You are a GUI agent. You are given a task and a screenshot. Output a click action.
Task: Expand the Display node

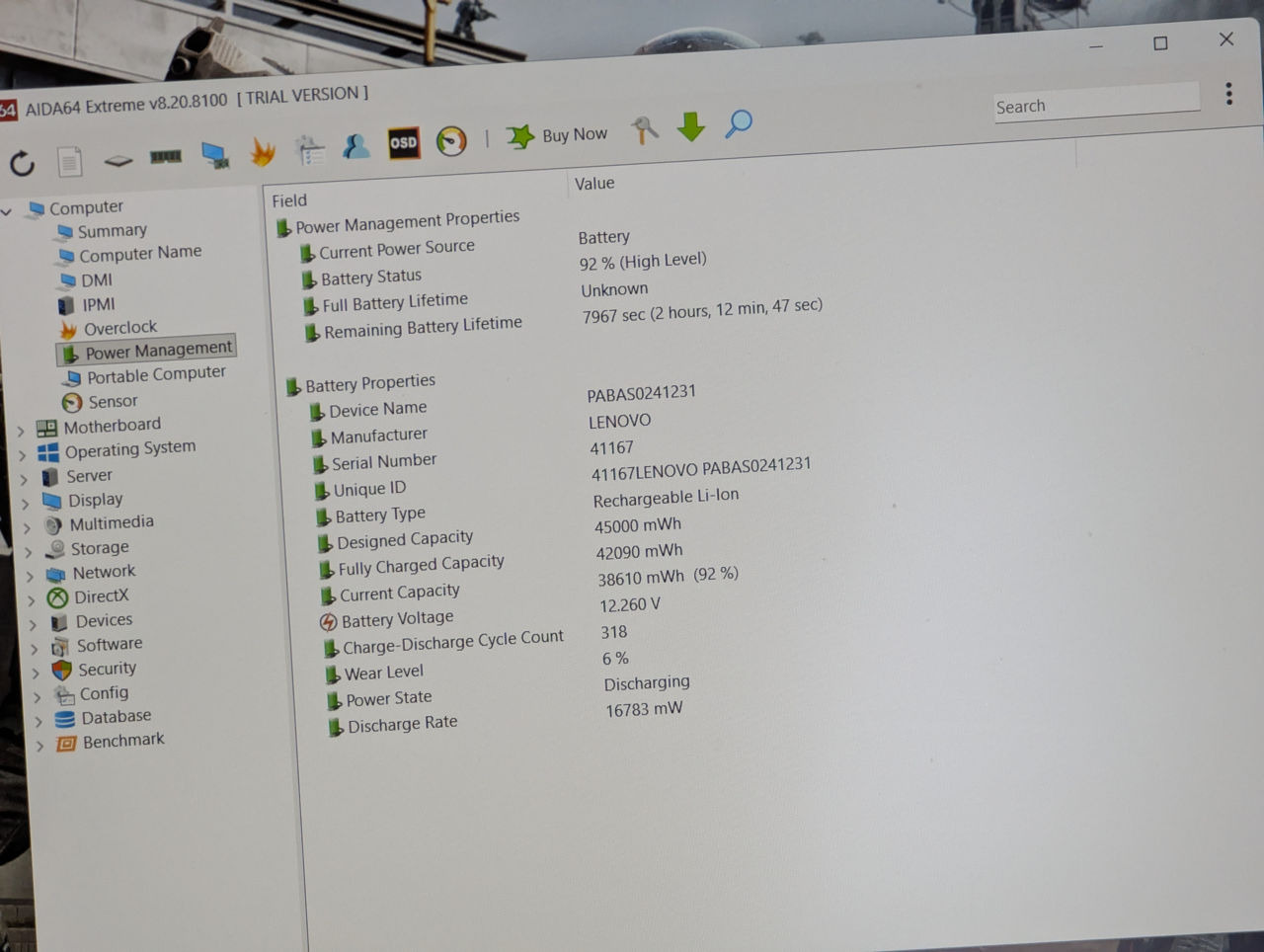26,504
